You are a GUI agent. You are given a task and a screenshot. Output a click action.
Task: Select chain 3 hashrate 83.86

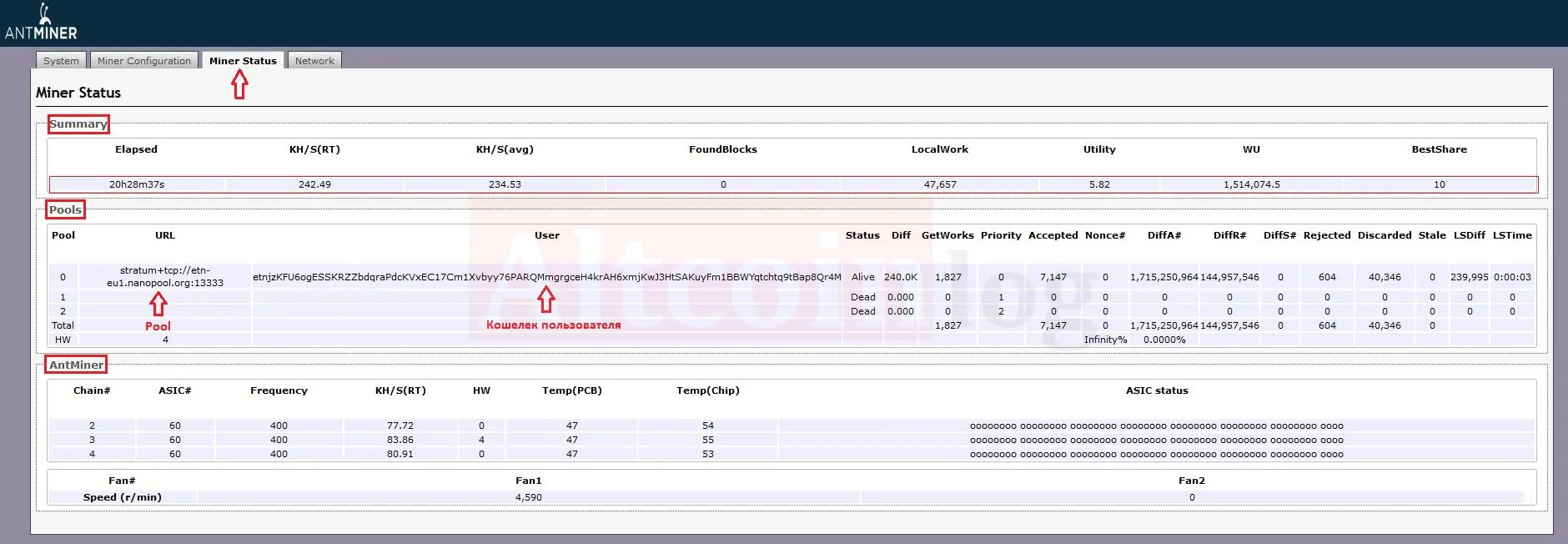[400, 440]
